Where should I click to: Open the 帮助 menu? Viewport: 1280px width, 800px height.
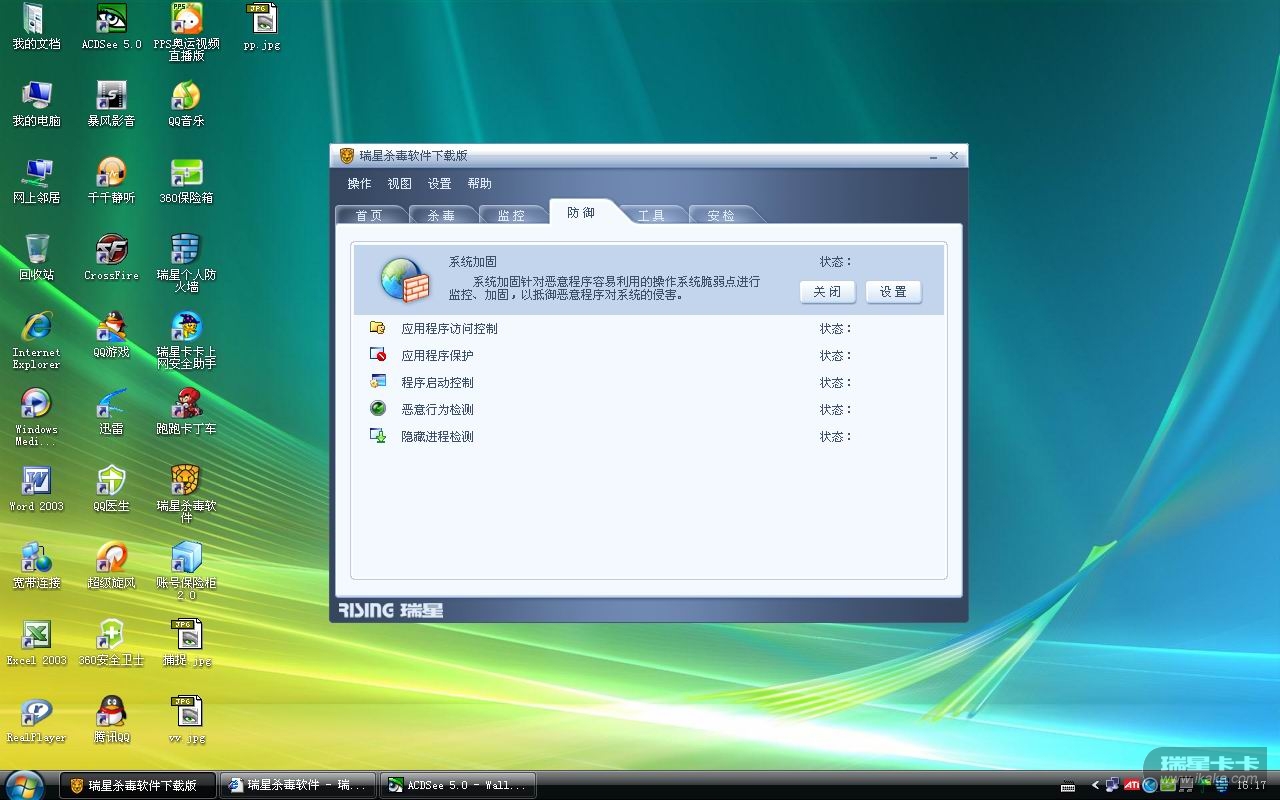click(x=479, y=184)
